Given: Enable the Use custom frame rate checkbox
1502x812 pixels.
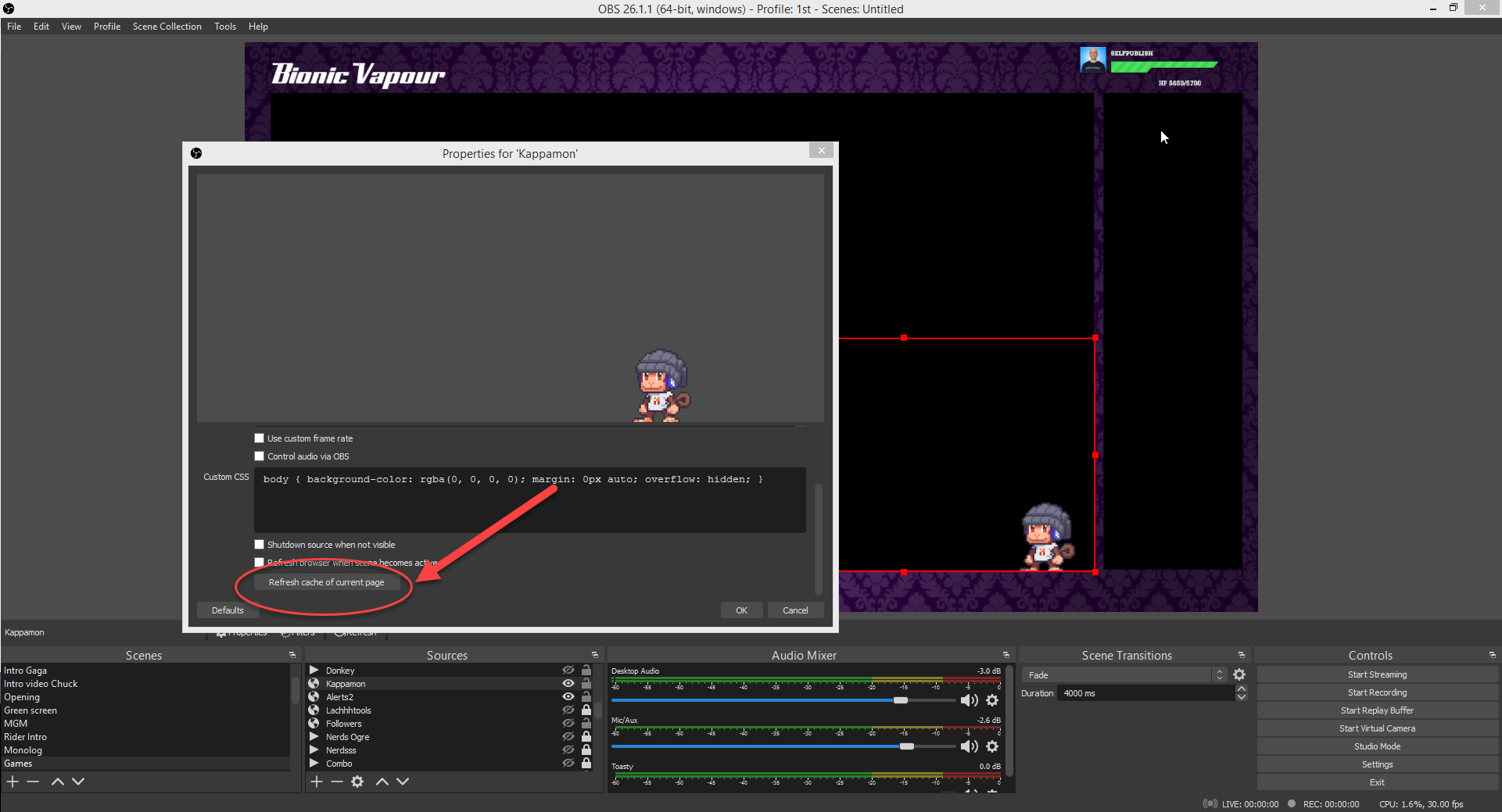Looking at the screenshot, I should [x=260, y=438].
